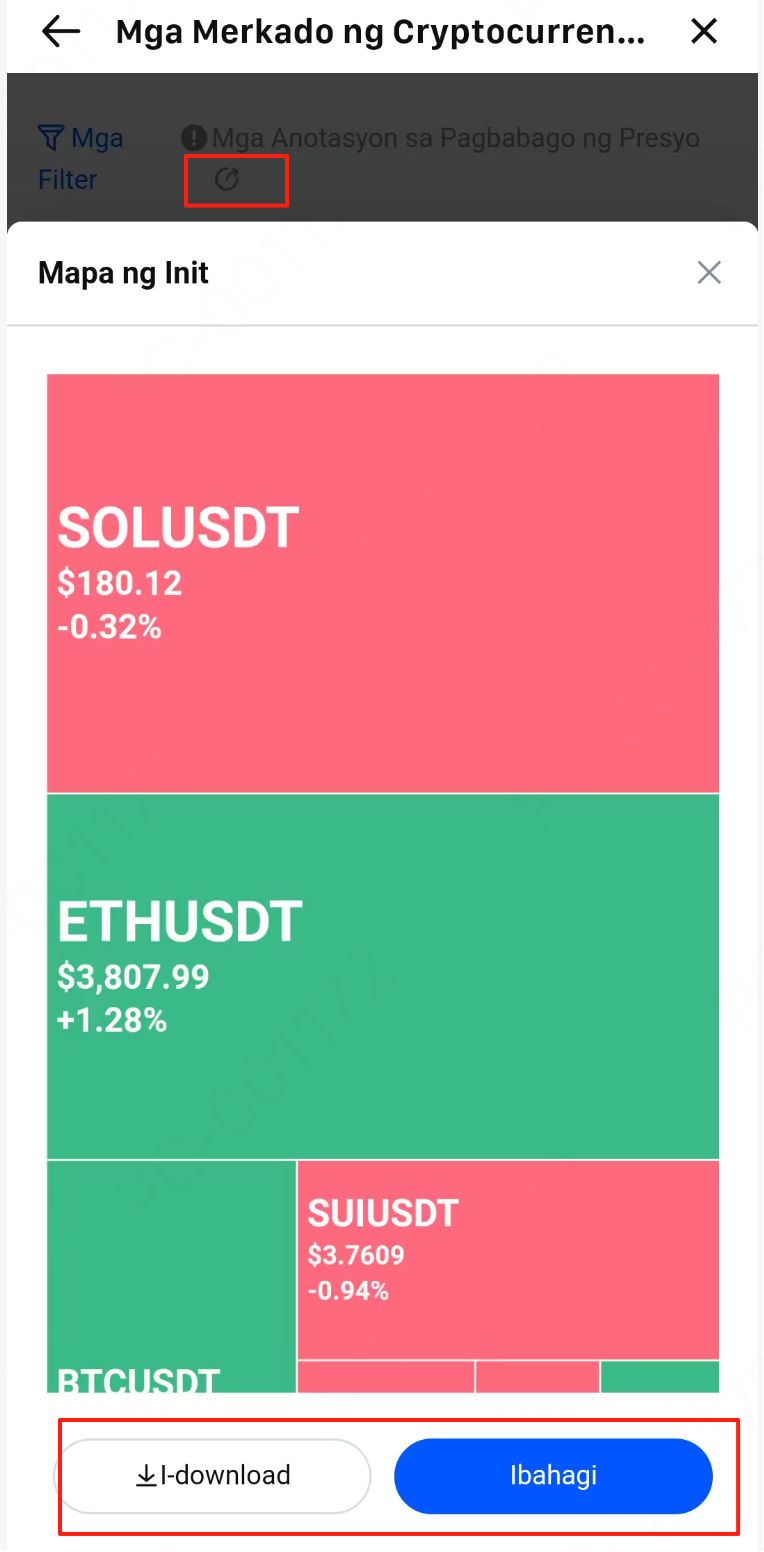Tap Mga Anotasyon sa Pagbabago ng Presyo text
Viewport: 764px width, 1552px height.
pos(455,137)
